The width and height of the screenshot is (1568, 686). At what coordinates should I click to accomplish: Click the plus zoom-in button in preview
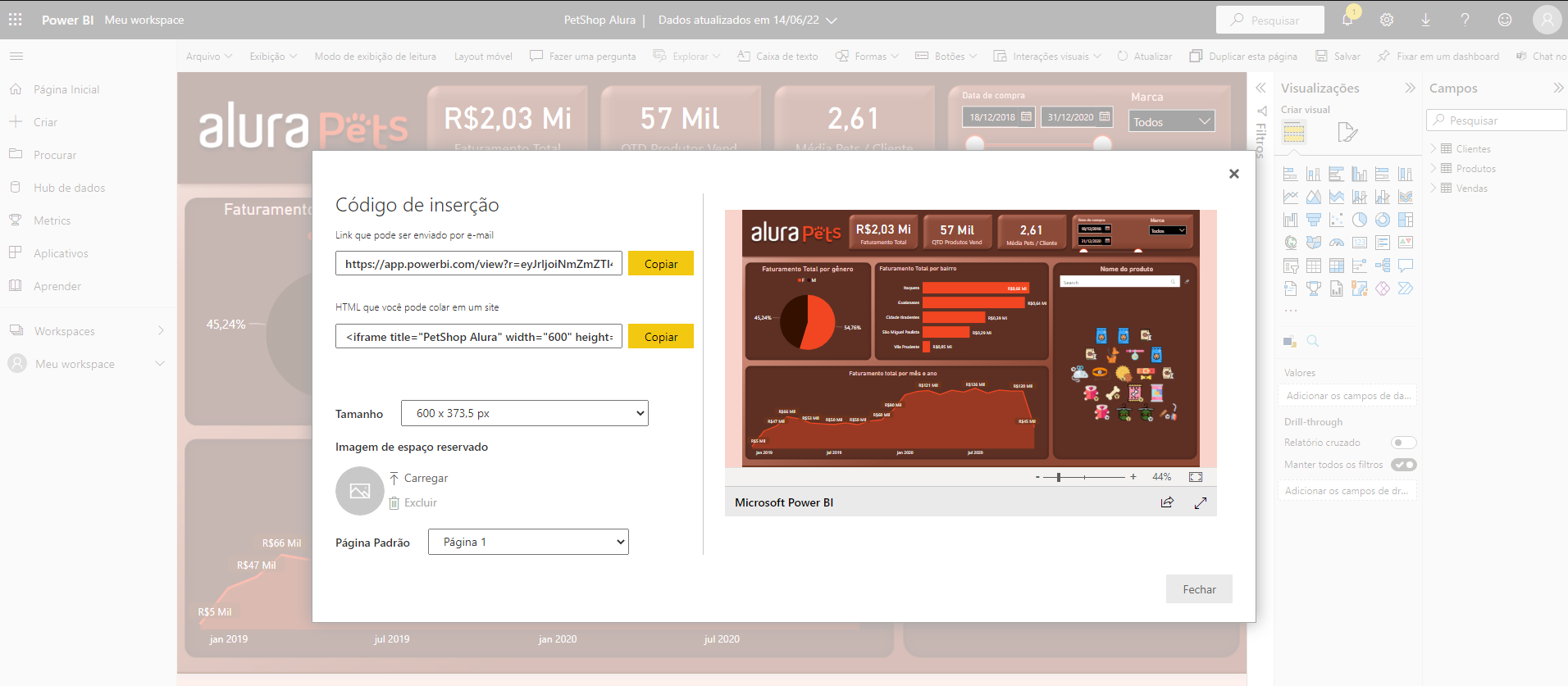click(1133, 477)
